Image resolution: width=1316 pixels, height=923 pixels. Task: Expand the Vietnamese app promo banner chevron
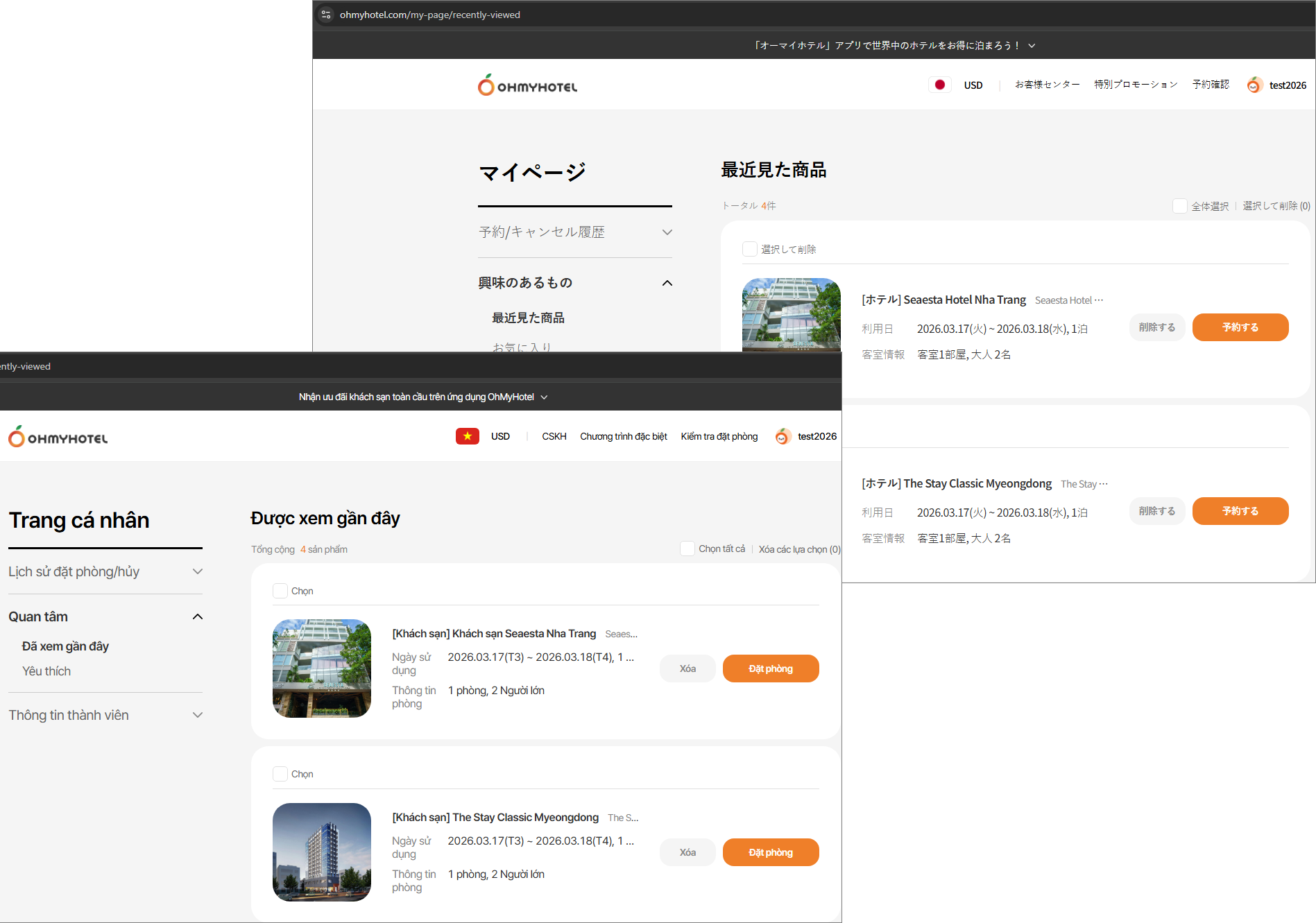tap(544, 397)
